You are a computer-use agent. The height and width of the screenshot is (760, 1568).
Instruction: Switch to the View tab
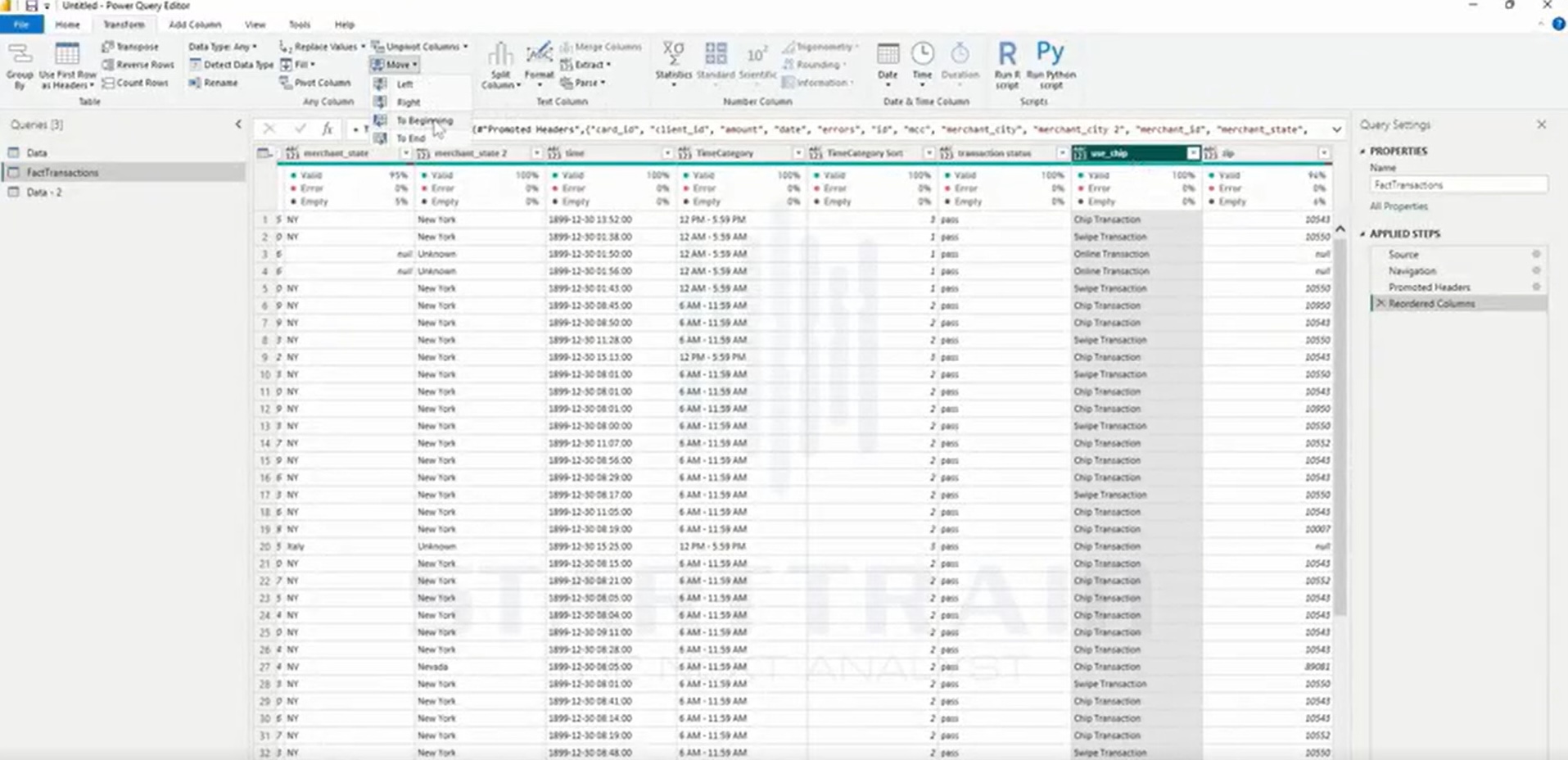(x=255, y=25)
